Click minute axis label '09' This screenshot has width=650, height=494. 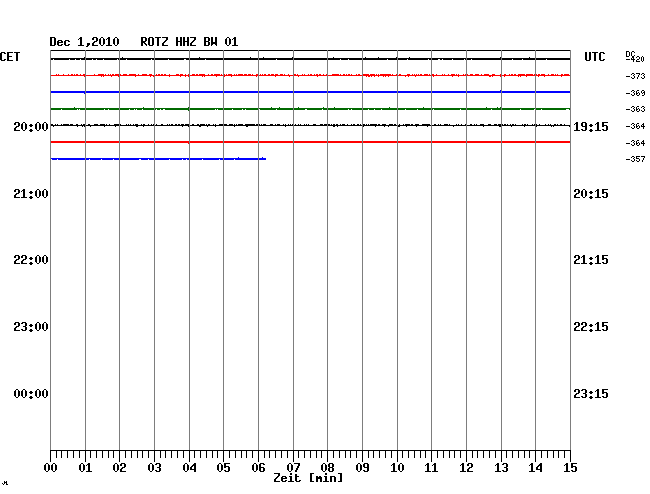pos(362,468)
